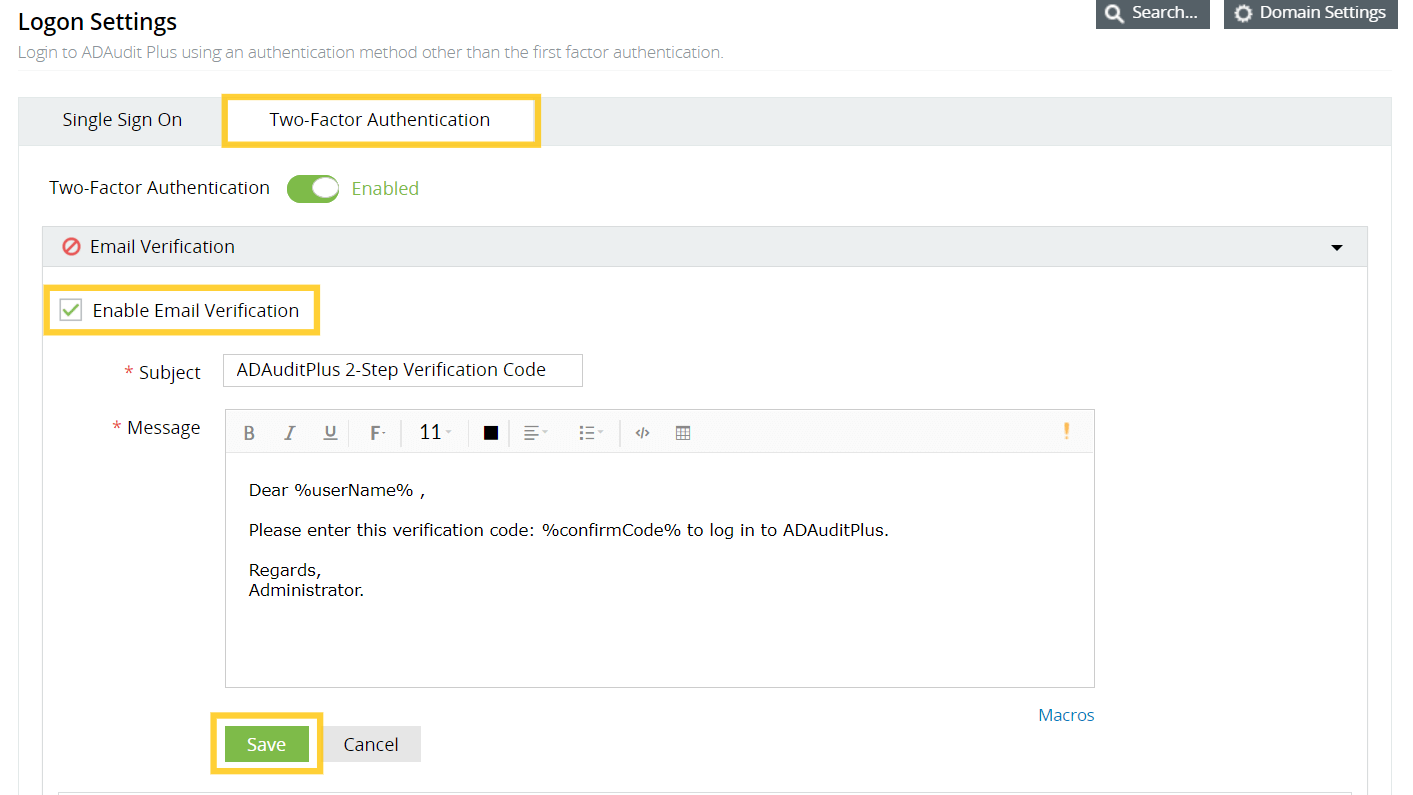Click the Domain Settings gear icon

(x=1243, y=14)
